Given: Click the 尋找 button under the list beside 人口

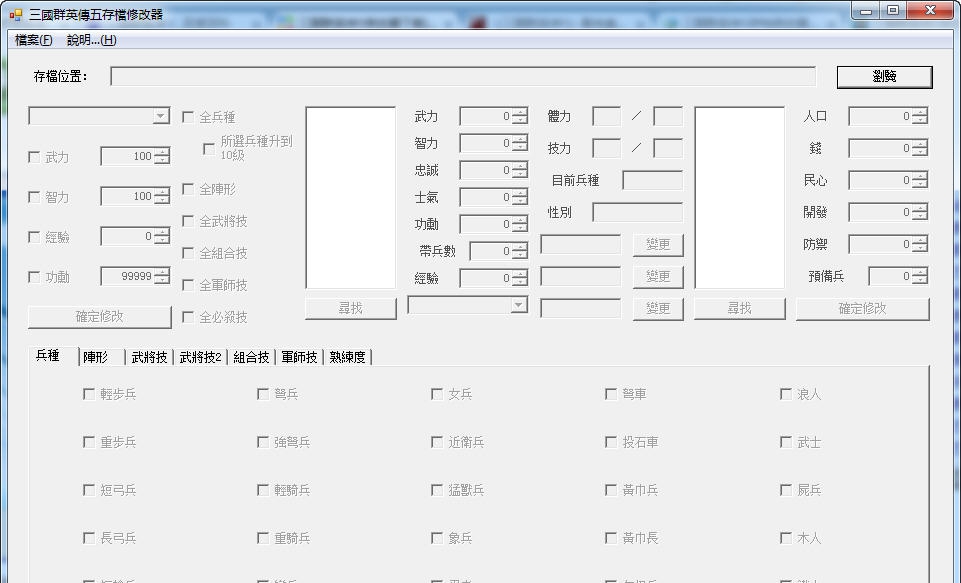Looking at the screenshot, I should [x=739, y=308].
